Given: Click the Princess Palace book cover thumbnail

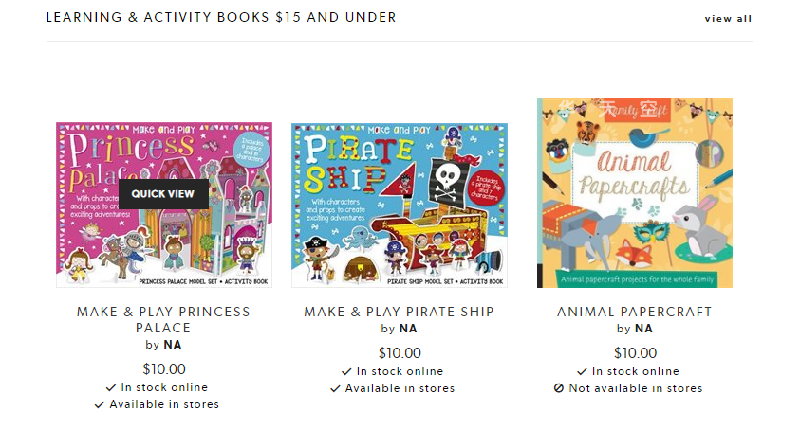Looking at the screenshot, I should pos(164,205).
